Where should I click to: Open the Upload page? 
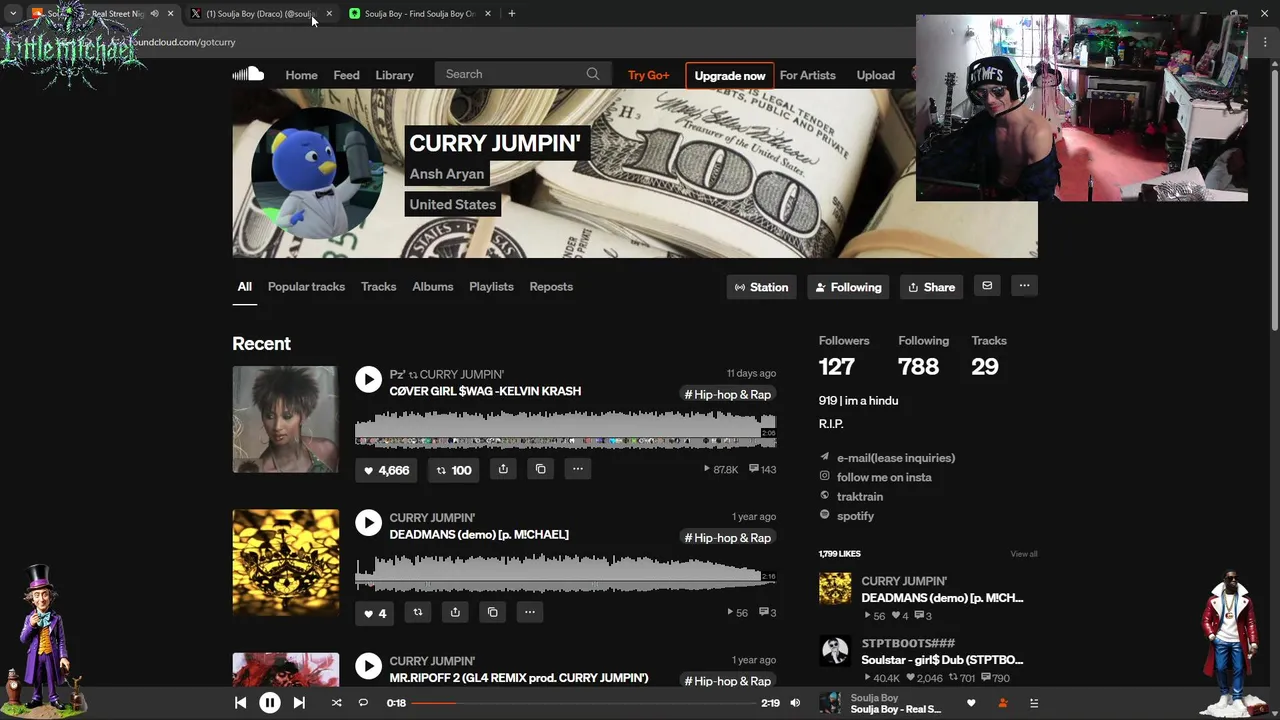(x=875, y=75)
